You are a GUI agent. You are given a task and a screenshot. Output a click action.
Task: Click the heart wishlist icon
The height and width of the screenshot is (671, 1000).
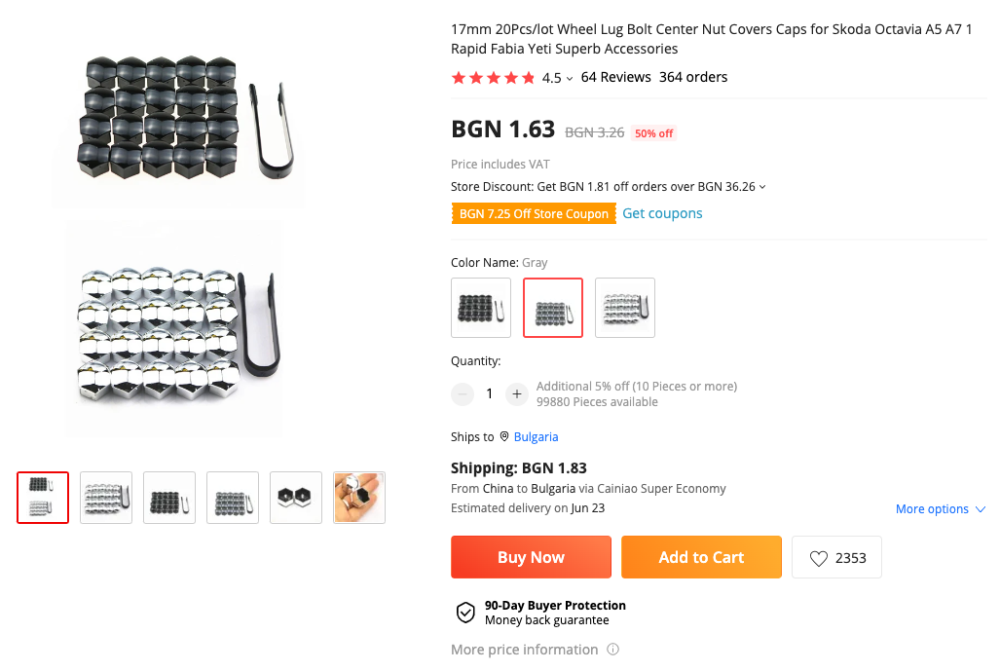coord(818,559)
